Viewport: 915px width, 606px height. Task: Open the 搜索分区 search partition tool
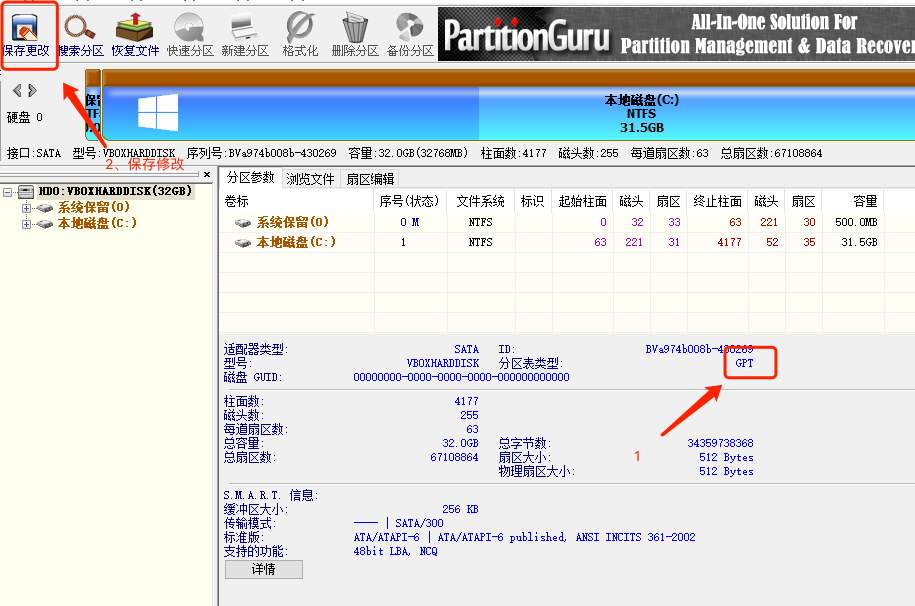pyautogui.click(x=81, y=36)
